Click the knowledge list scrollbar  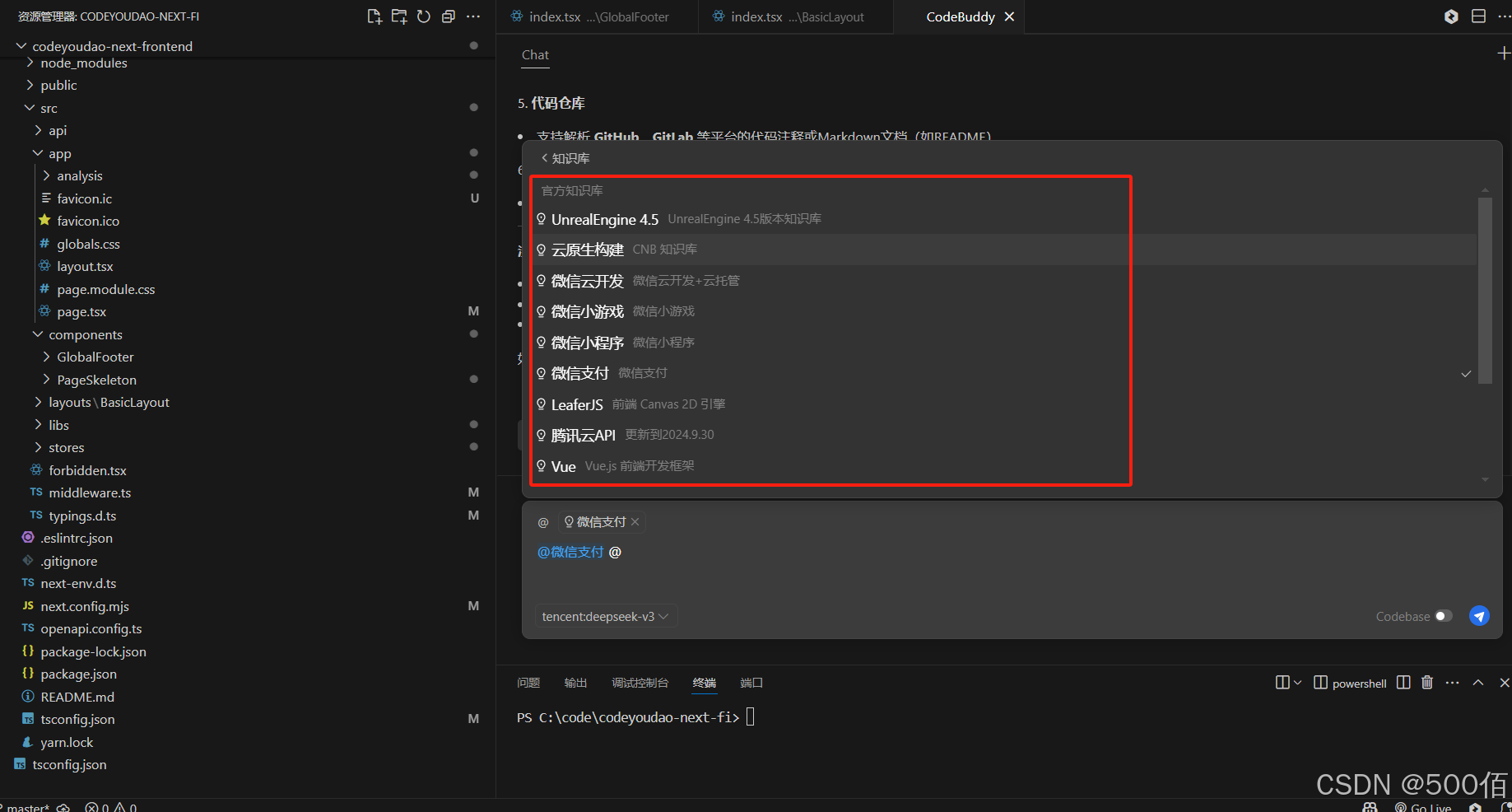(x=1486, y=291)
